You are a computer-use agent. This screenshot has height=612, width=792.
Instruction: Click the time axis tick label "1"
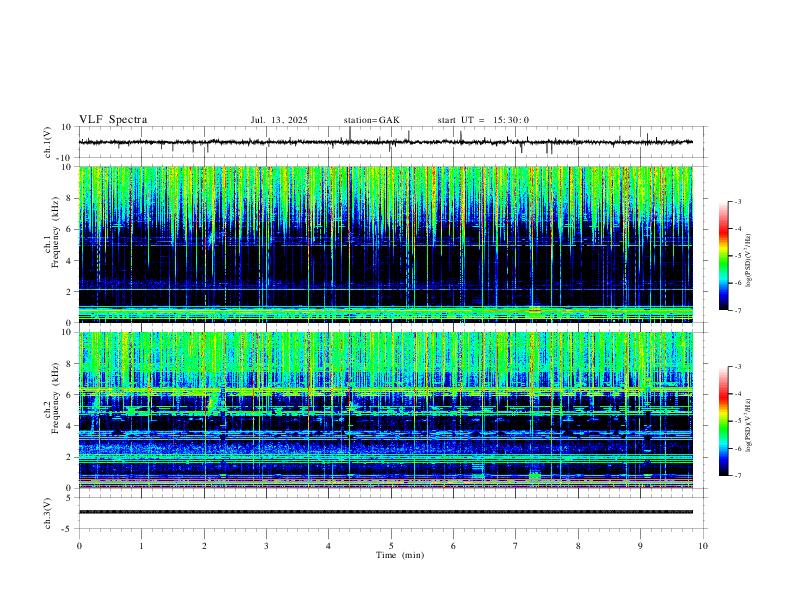(x=141, y=546)
